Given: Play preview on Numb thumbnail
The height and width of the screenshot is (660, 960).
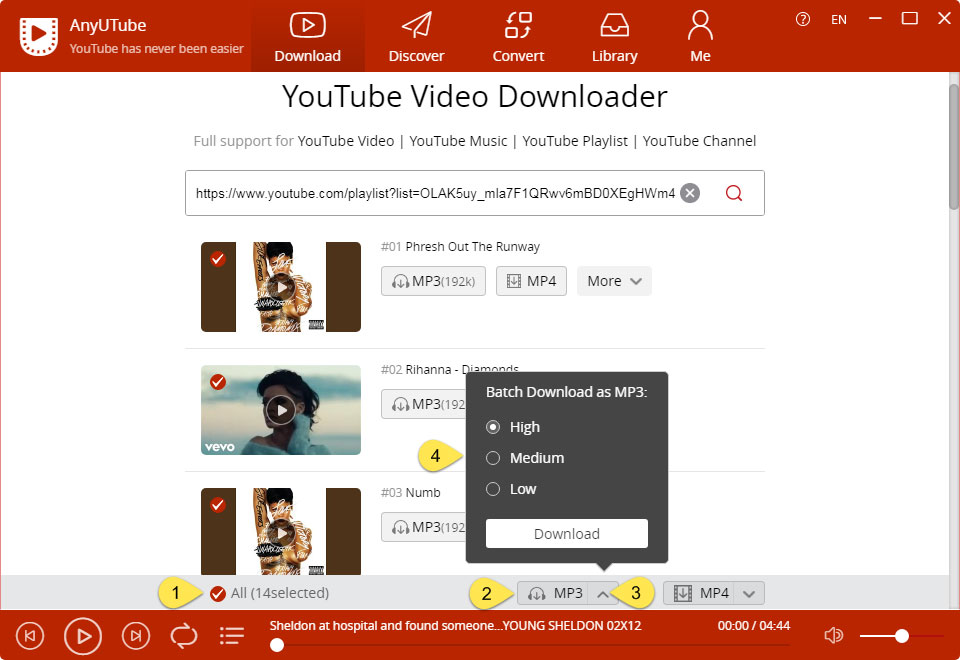Looking at the screenshot, I should (281, 533).
